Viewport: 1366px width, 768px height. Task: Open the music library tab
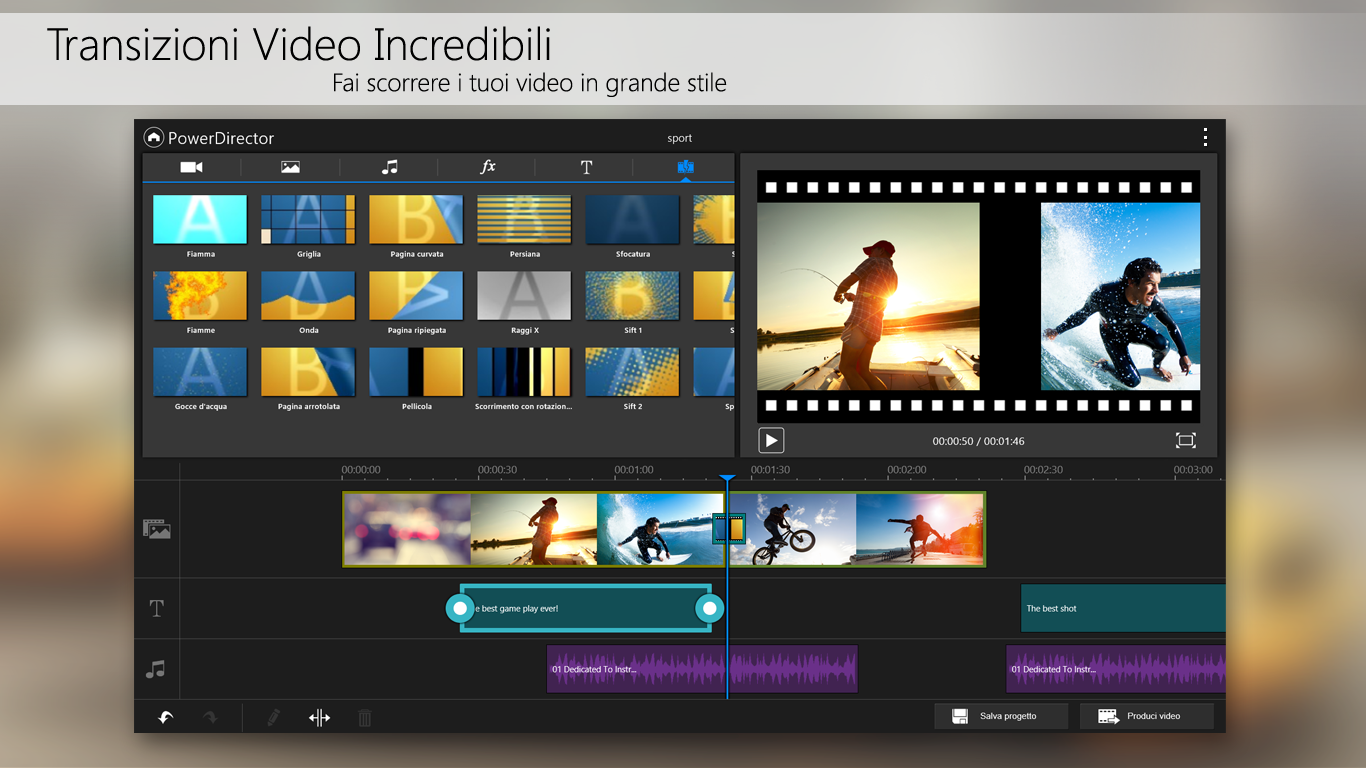pos(389,167)
